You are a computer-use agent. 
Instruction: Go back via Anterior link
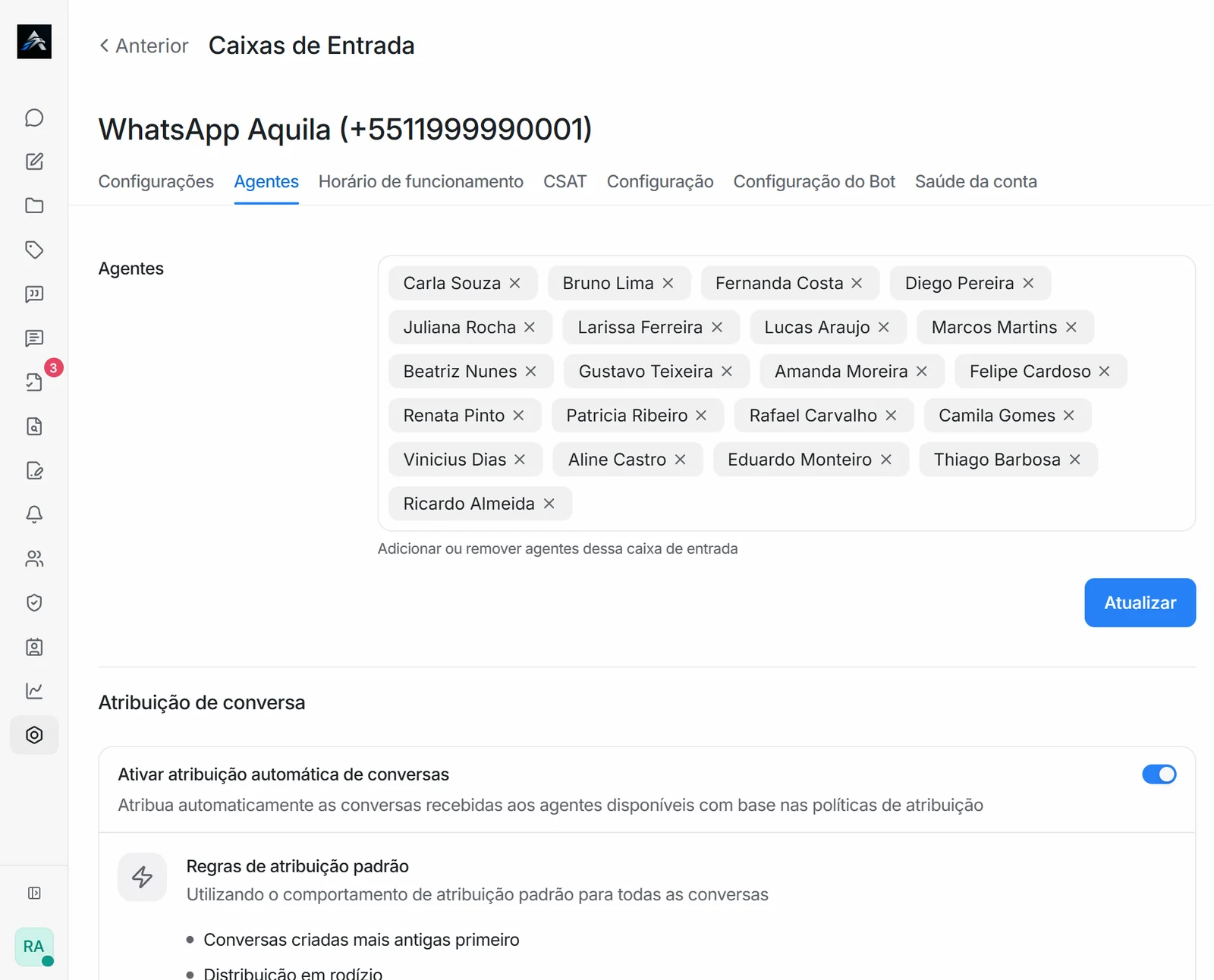(x=144, y=46)
